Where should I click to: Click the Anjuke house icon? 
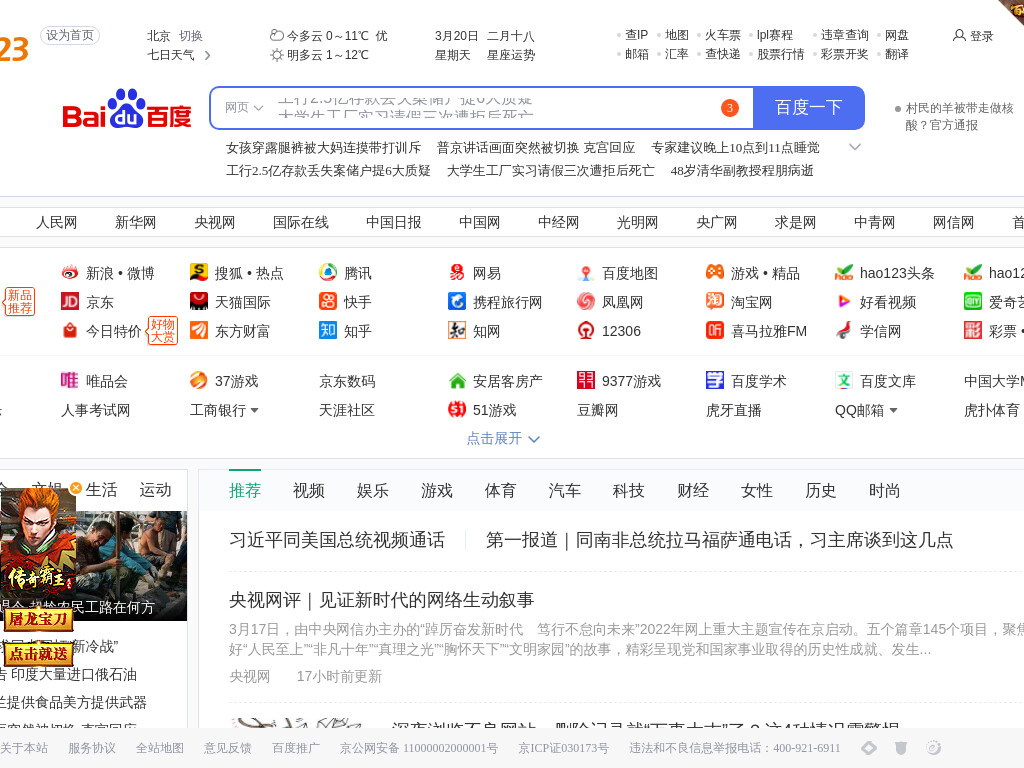pyautogui.click(x=457, y=380)
